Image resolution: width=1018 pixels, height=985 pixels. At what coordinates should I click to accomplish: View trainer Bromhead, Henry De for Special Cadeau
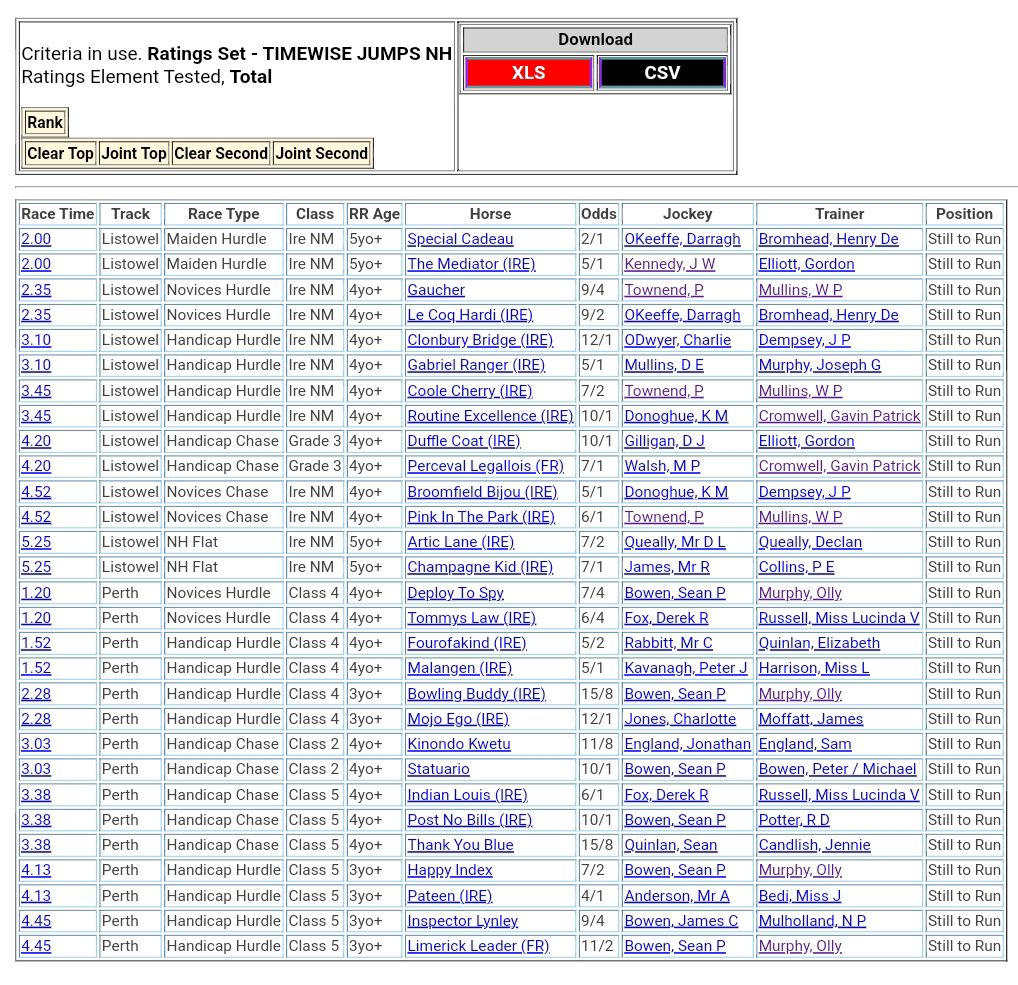coord(828,239)
